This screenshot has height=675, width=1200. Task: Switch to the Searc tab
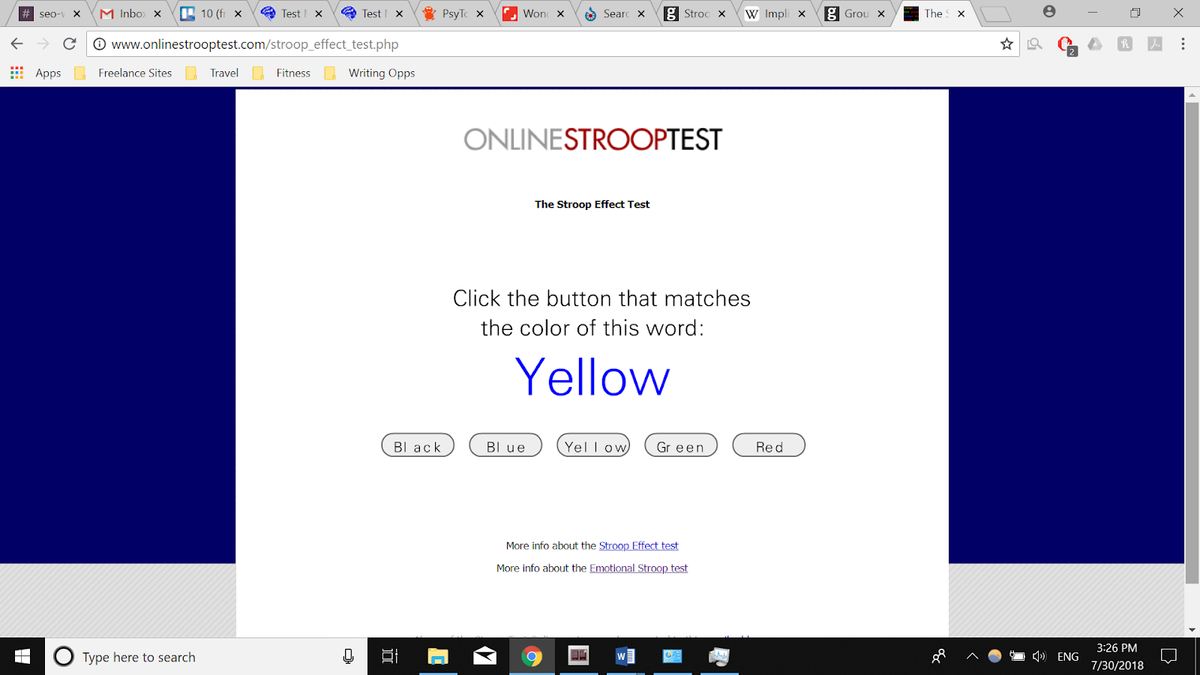point(614,14)
